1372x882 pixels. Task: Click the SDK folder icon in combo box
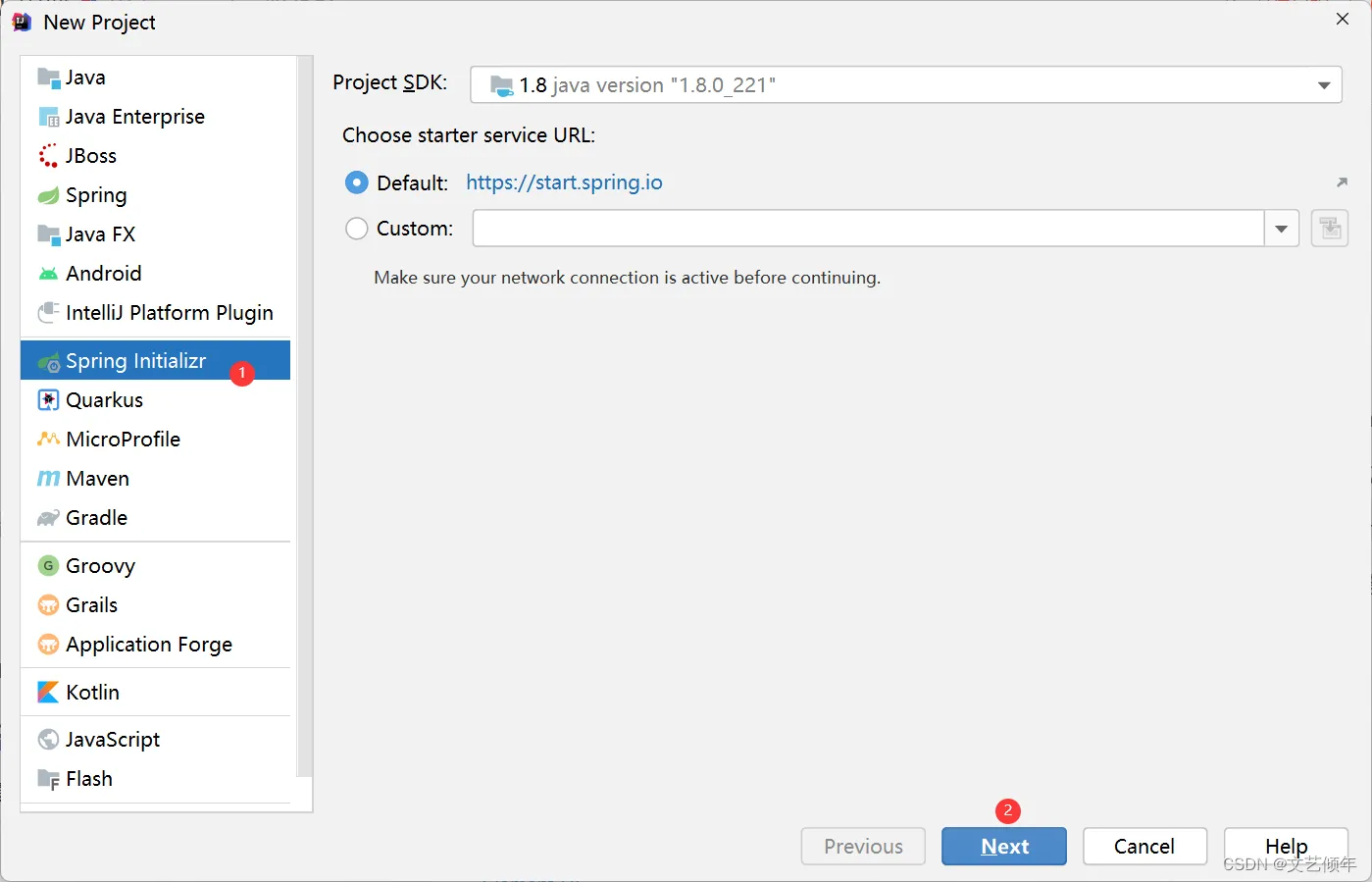(501, 85)
